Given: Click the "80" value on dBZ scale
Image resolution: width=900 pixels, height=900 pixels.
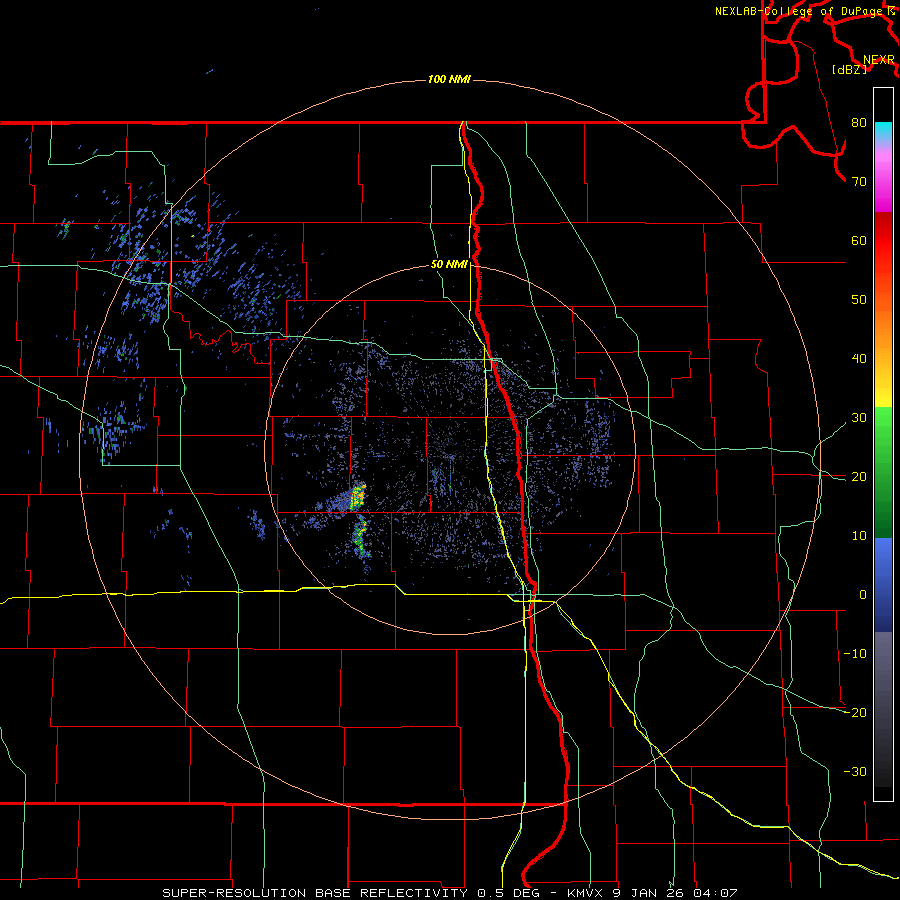Looking at the screenshot, I should tap(859, 123).
